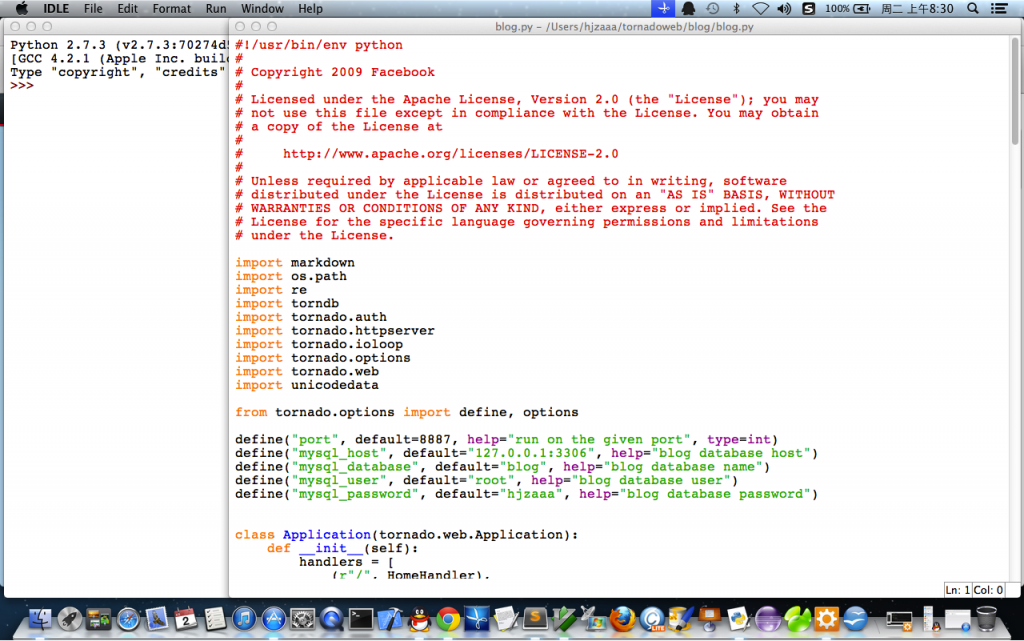Click the Sogou input method icon

[808, 8]
